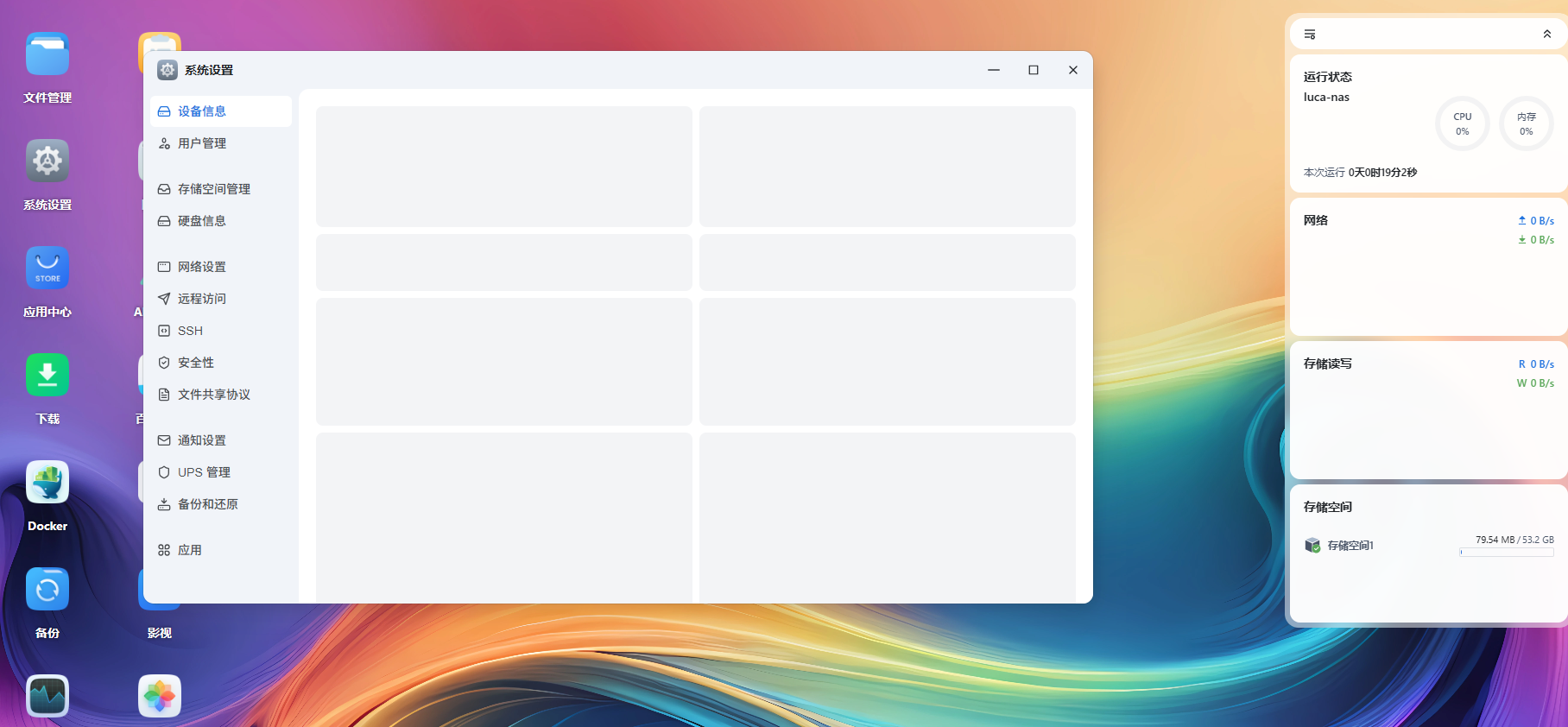
Task: Click the 79.54 MB / 53.2 GB usage text
Action: click(x=1514, y=540)
